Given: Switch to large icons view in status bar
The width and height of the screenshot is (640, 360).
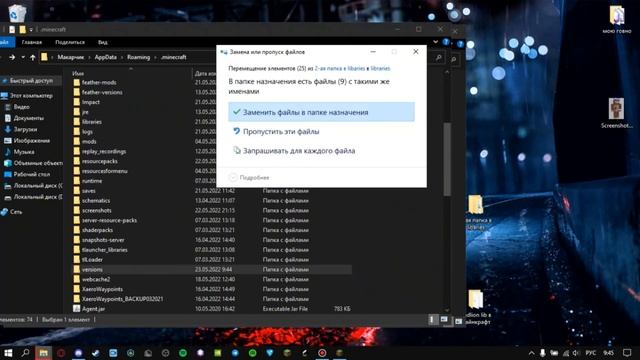Looking at the screenshot, I should [444, 320].
